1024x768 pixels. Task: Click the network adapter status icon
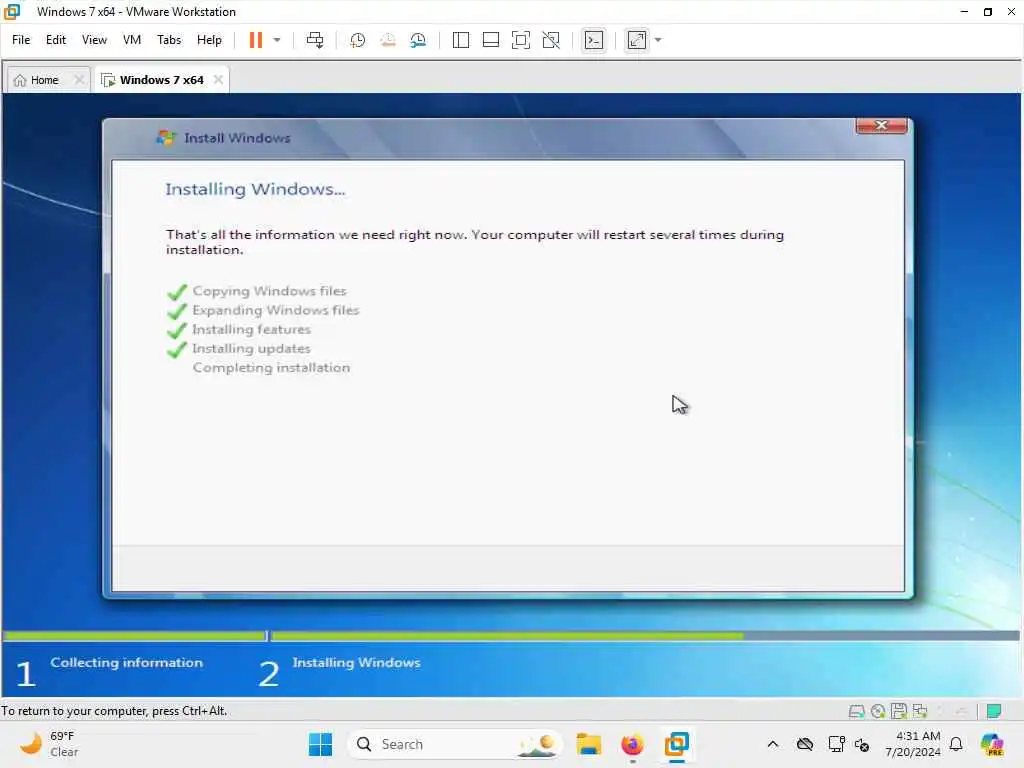pyautogui.click(x=920, y=711)
